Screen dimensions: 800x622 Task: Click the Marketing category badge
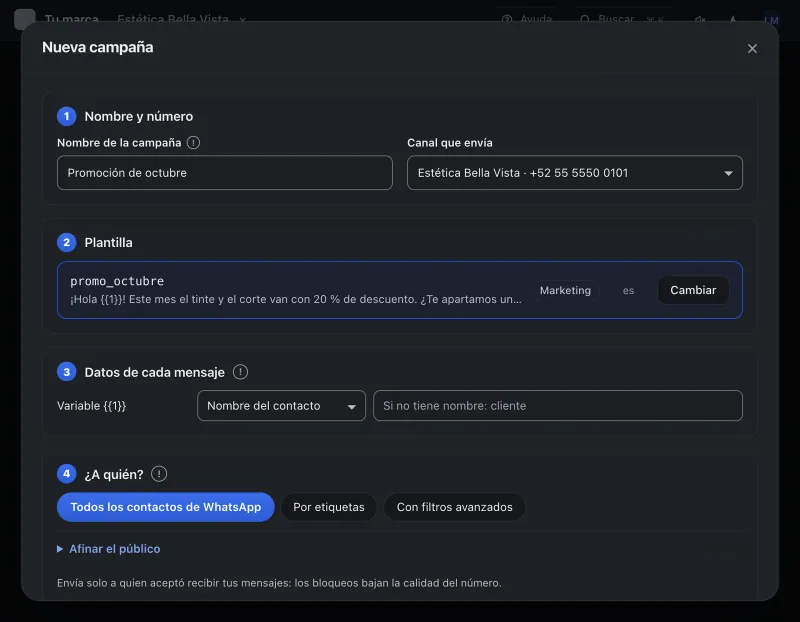click(x=565, y=290)
